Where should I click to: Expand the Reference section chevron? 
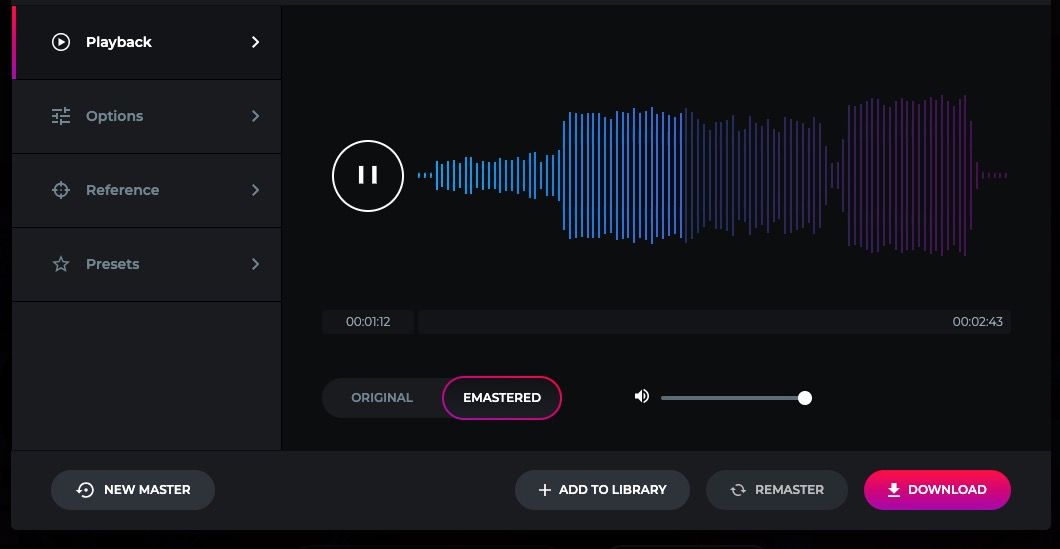tap(256, 190)
